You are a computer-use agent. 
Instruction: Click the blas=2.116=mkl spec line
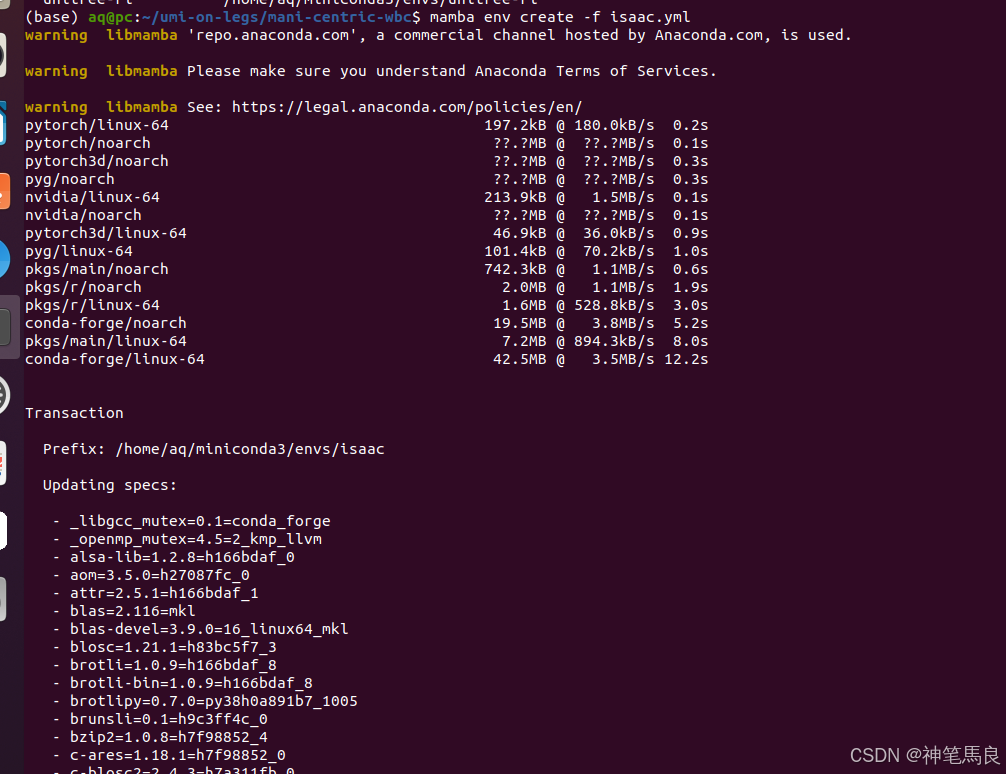pos(133,610)
